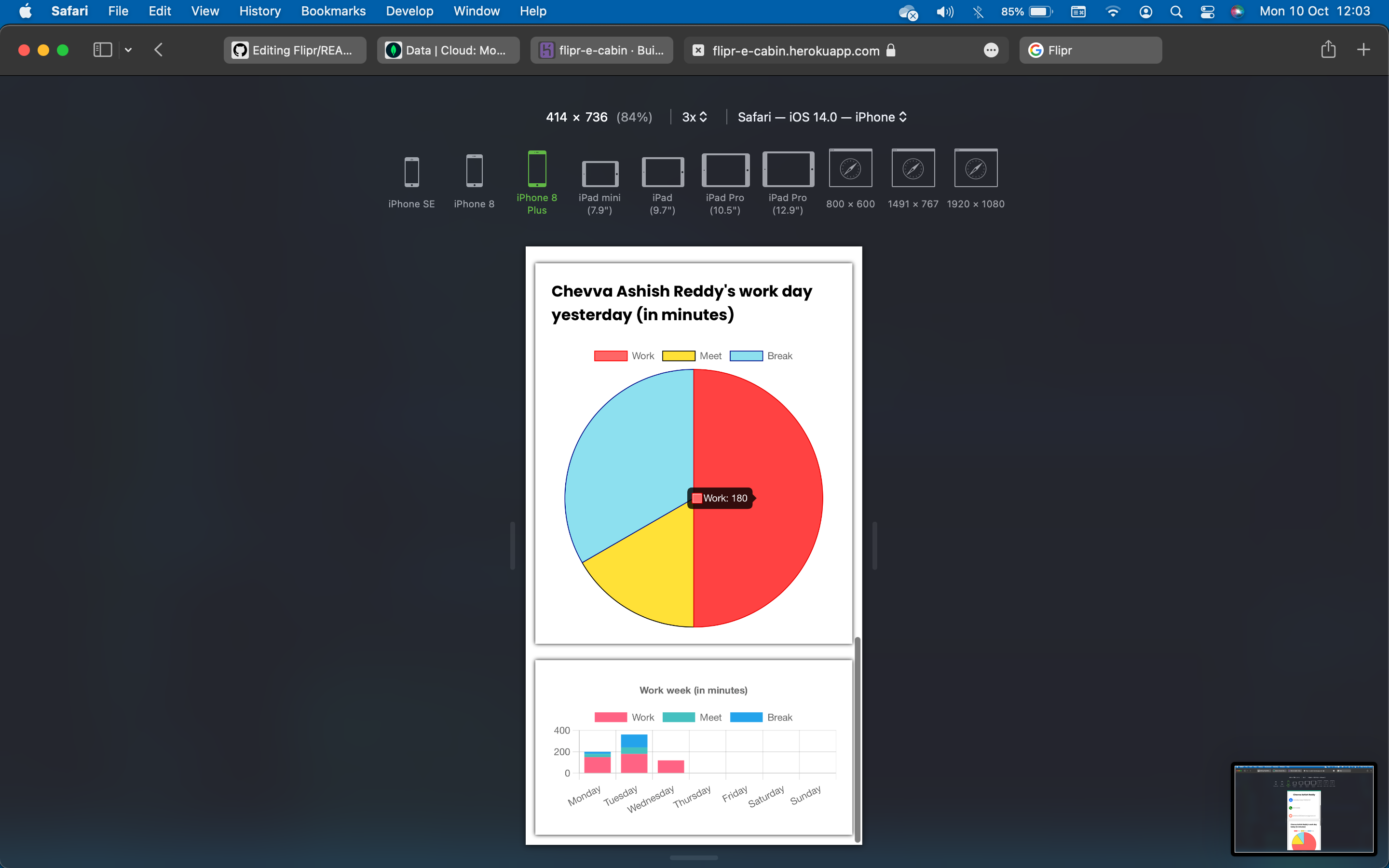This screenshot has height=868, width=1389.
Task: Show the Safari sidebar
Action: 102,50
